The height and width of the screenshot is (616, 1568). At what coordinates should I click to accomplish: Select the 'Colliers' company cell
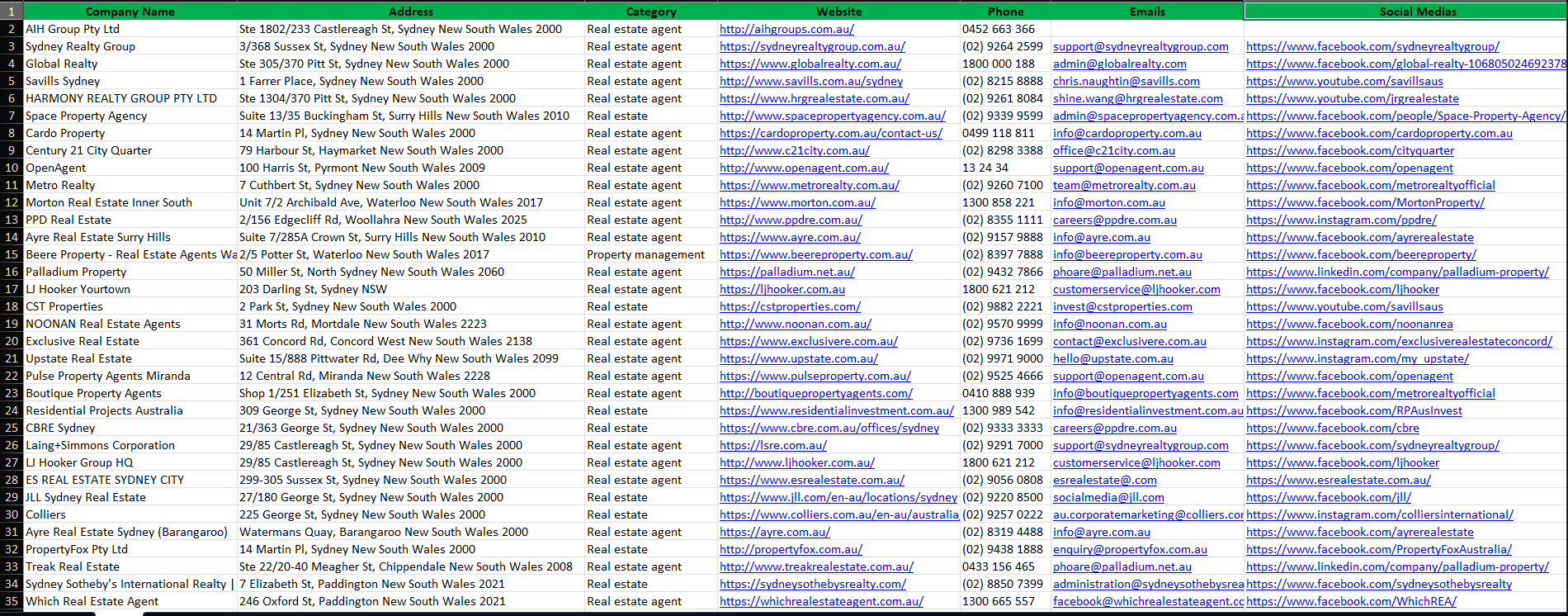coord(130,514)
